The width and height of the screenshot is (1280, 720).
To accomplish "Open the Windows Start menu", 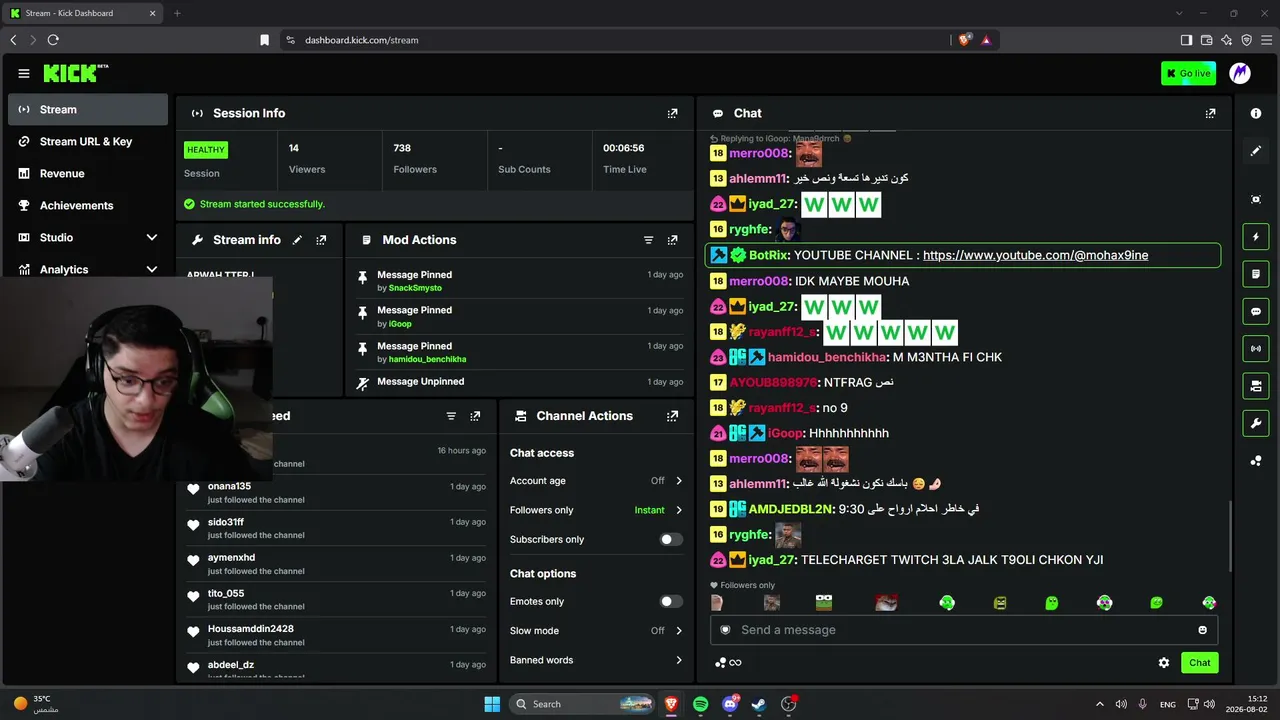I will tap(492, 704).
